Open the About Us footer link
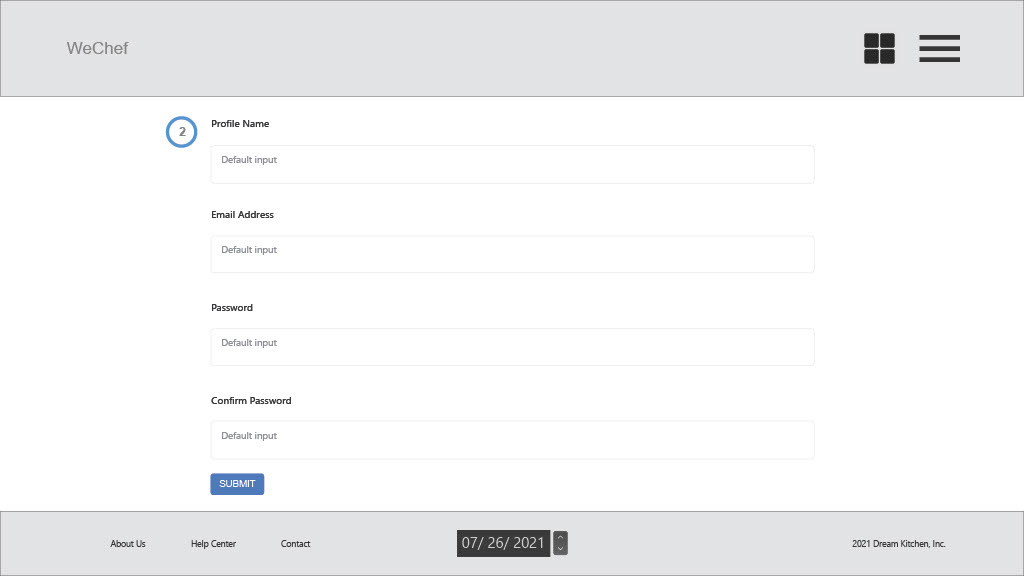 tap(128, 543)
